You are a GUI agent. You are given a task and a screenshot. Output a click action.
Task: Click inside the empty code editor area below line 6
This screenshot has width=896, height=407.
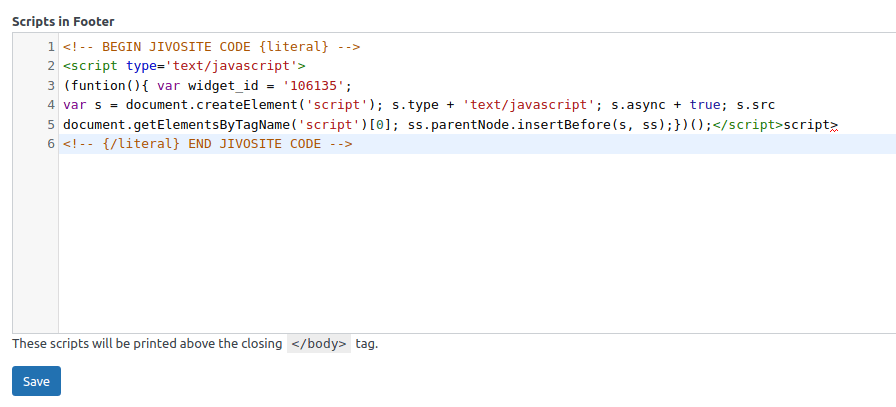[x=477, y=243]
